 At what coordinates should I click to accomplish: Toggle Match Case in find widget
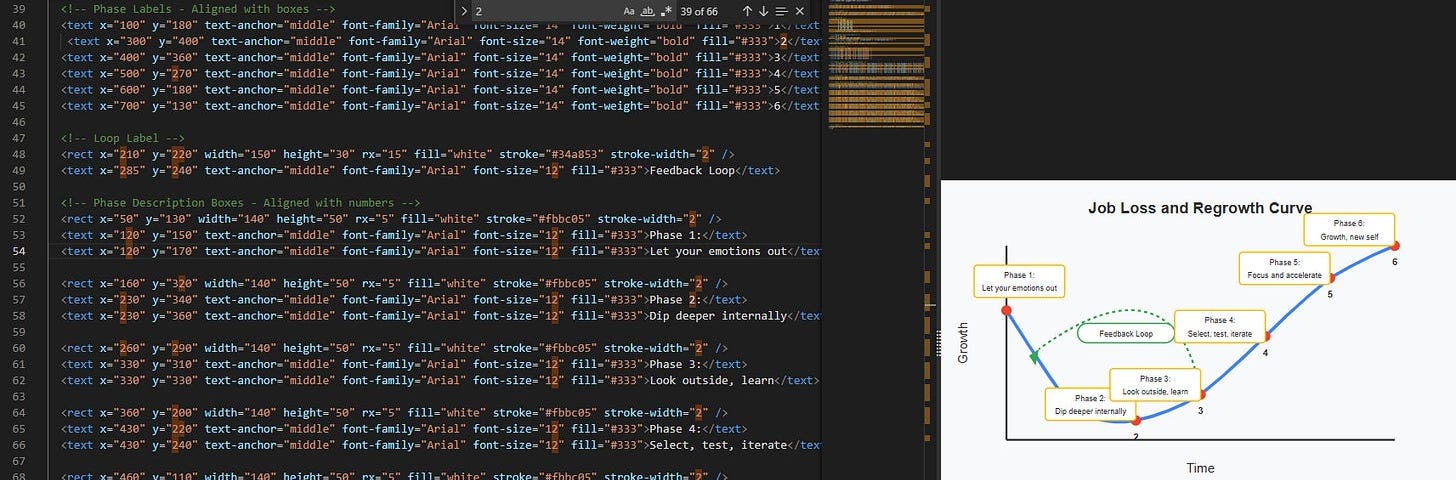[629, 11]
